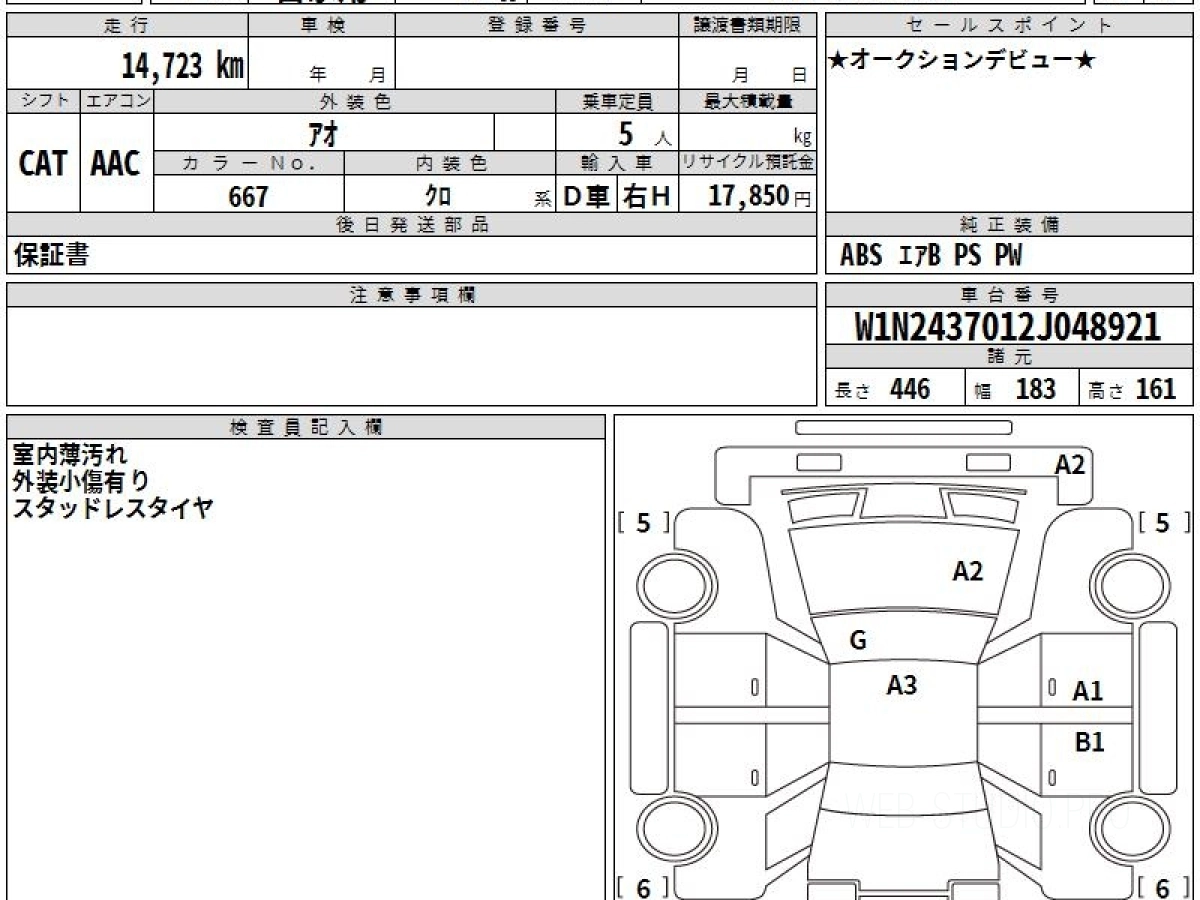Select the equipment list ABS エアB PS PW
This screenshot has width=1200, height=900.
click(x=931, y=256)
